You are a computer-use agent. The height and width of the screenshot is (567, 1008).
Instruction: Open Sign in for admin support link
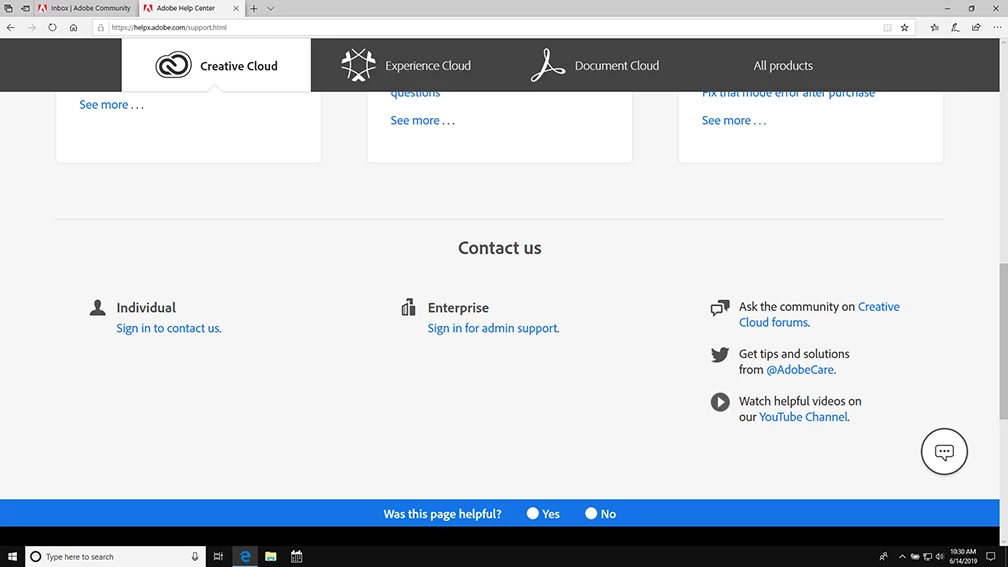click(x=493, y=328)
